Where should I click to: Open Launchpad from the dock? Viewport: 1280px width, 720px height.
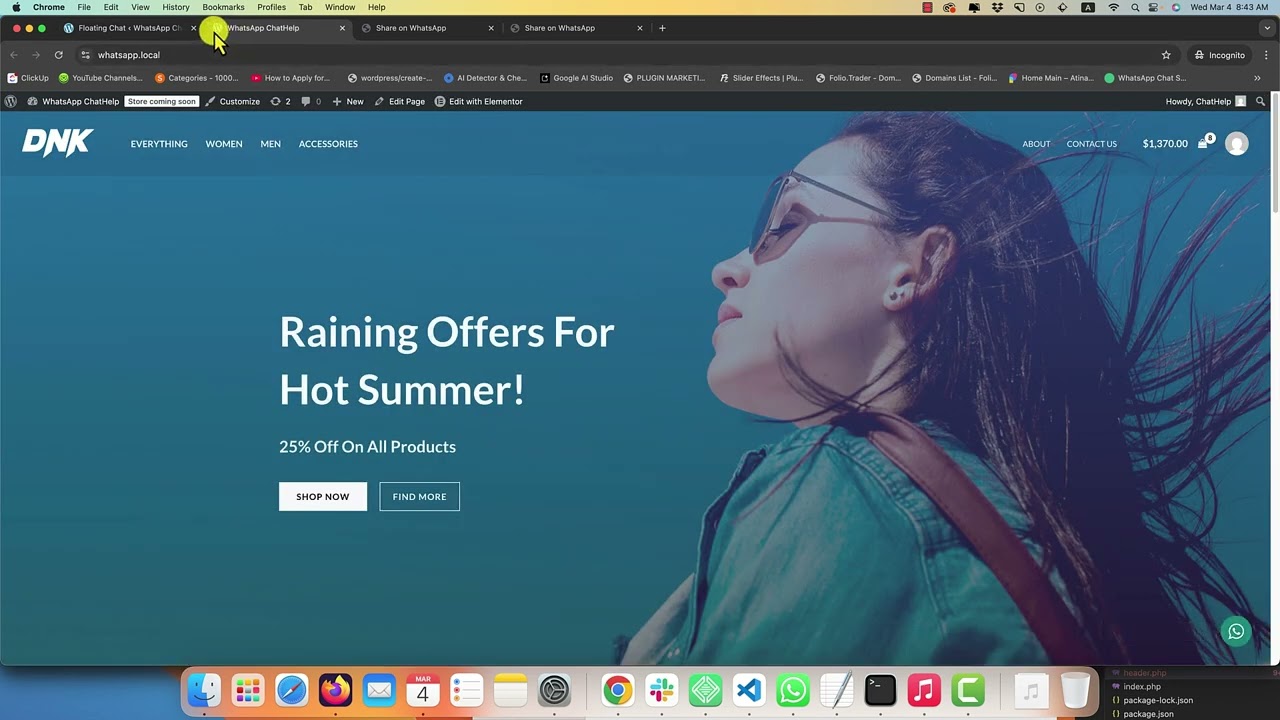click(x=248, y=690)
